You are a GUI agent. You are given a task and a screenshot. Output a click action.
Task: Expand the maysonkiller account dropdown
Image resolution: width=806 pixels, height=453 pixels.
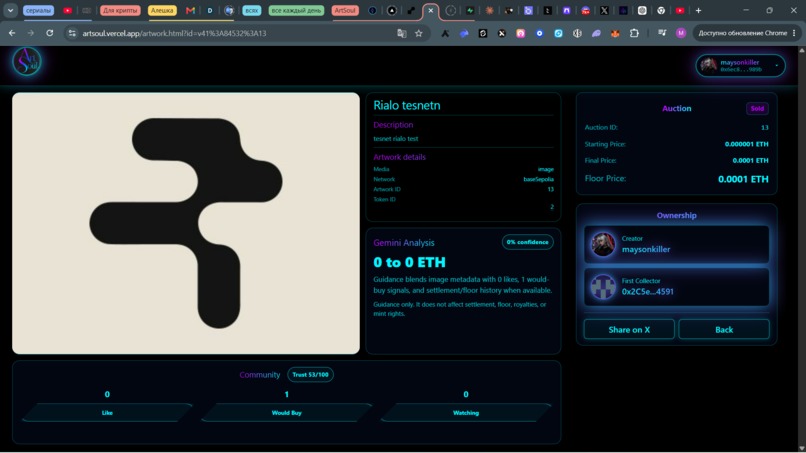pyautogui.click(x=777, y=65)
